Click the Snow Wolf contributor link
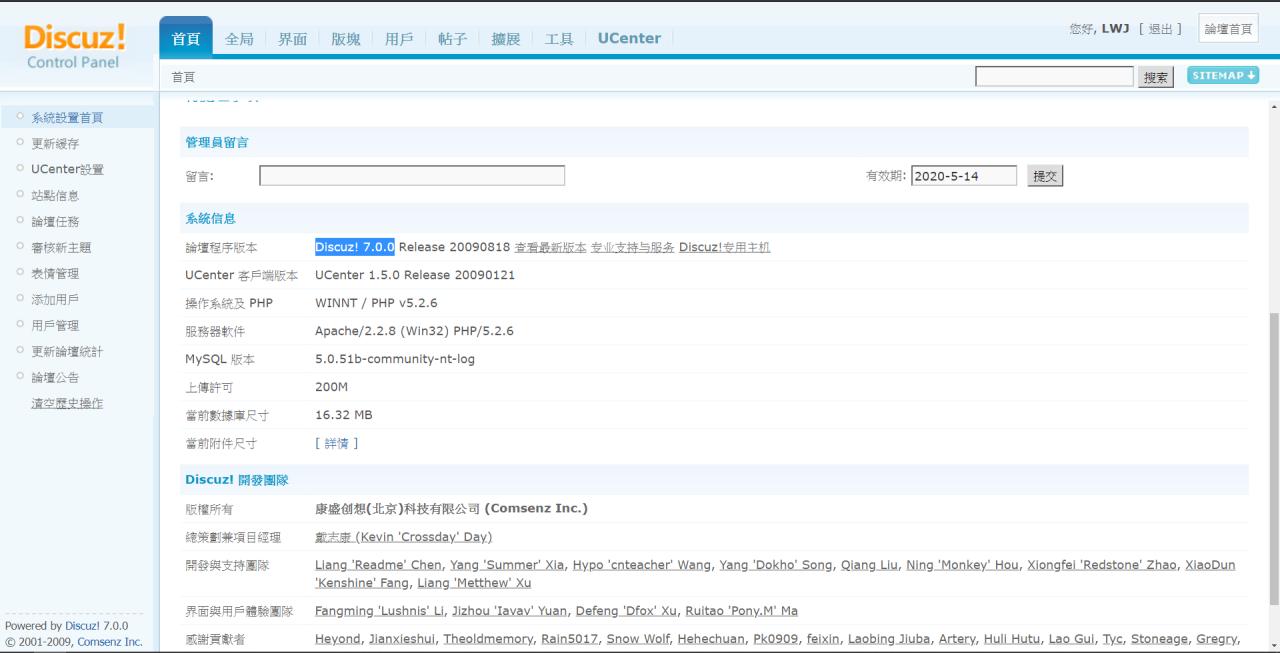Viewport: 1280px width, 653px height. click(638, 639)
